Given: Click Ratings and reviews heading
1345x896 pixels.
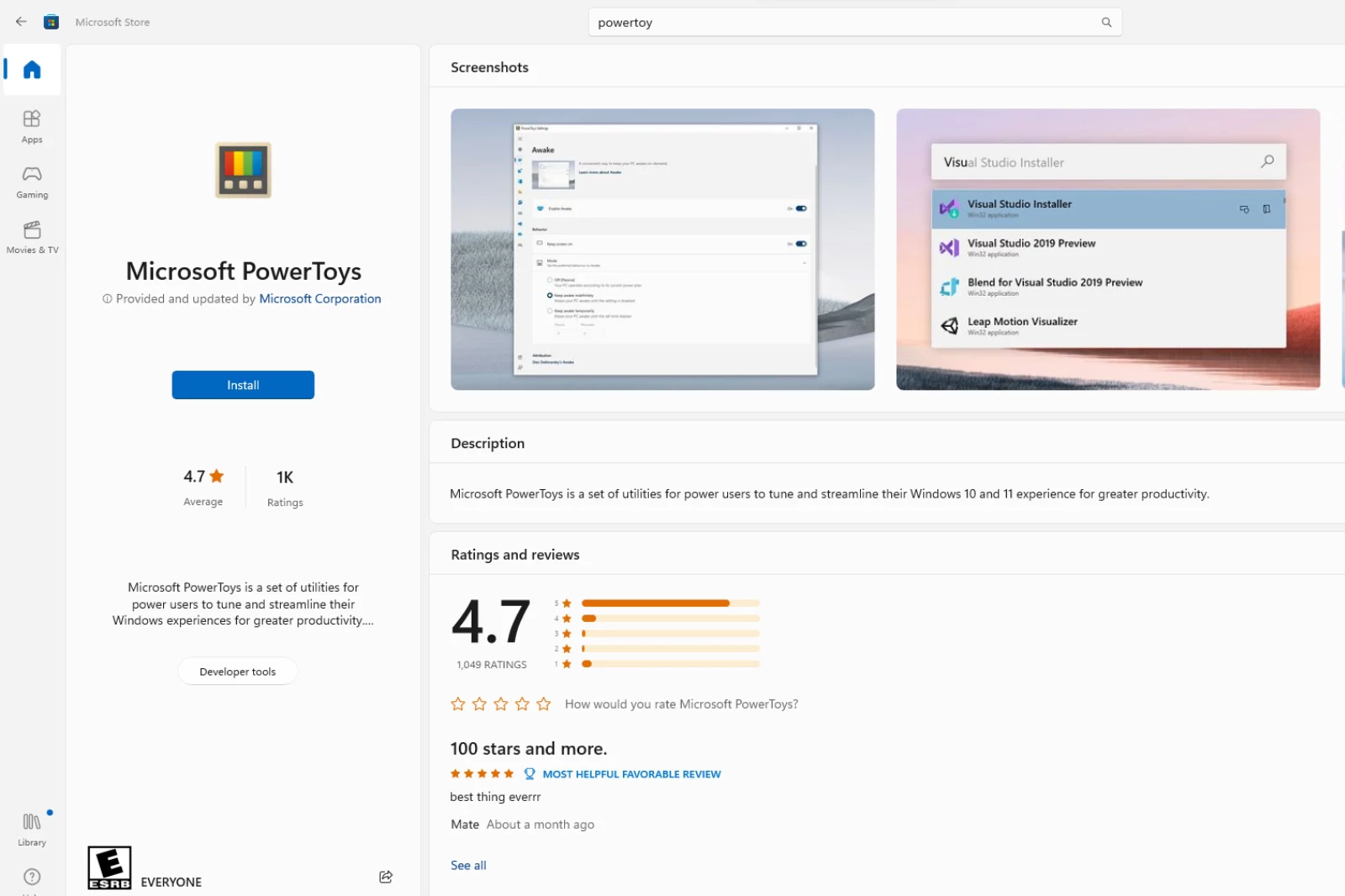Looking at the screenshot, I should (515, 555).
